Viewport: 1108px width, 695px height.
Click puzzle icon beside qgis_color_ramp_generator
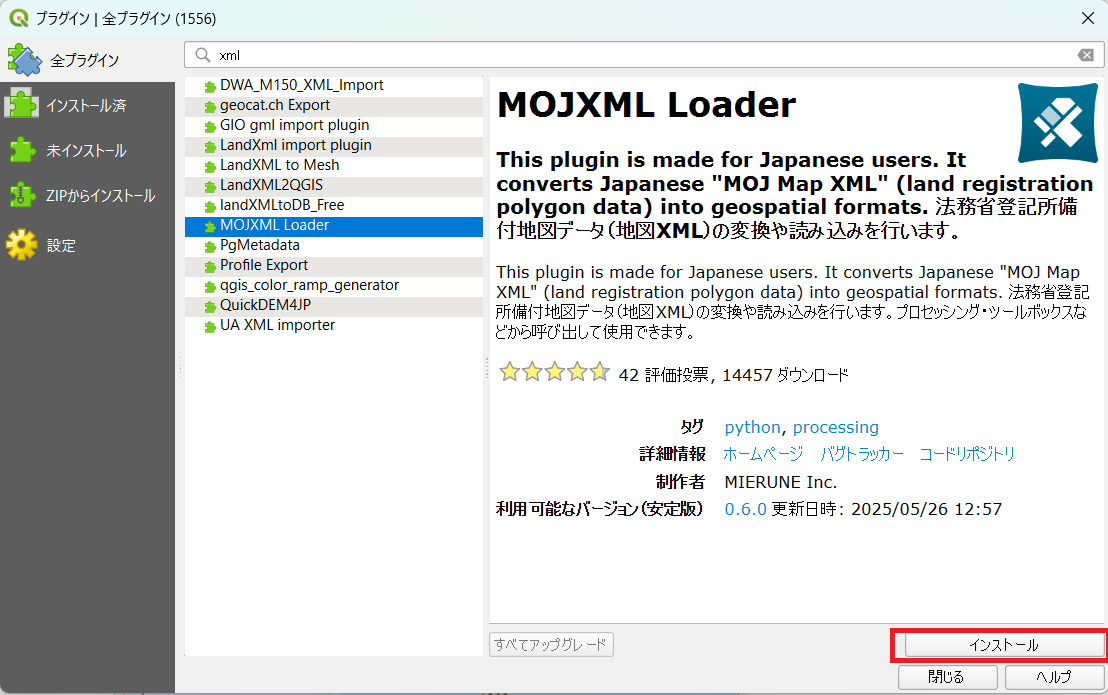coord(210,287)
